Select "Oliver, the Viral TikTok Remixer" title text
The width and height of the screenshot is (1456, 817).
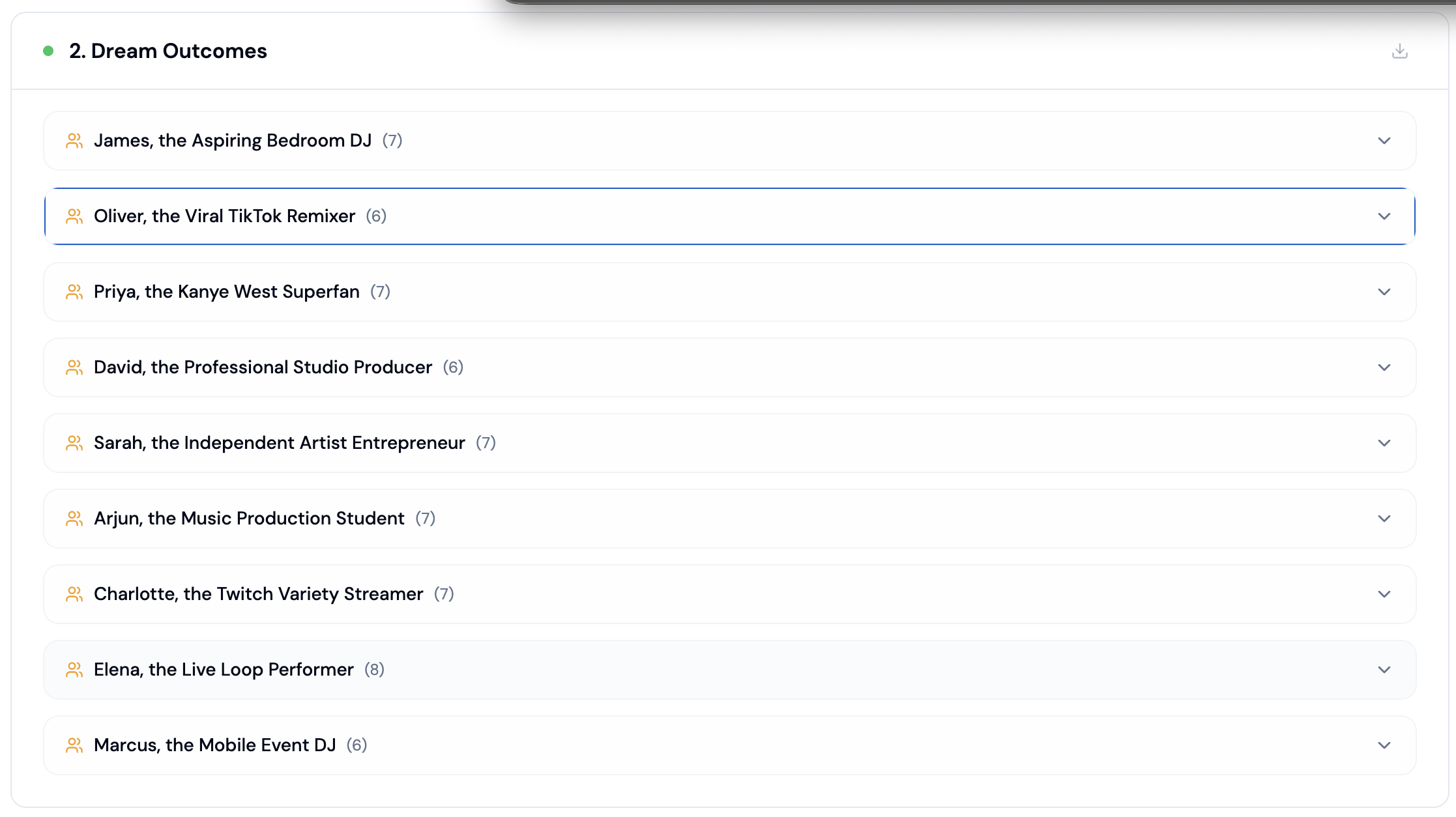[x=225, y=216]
